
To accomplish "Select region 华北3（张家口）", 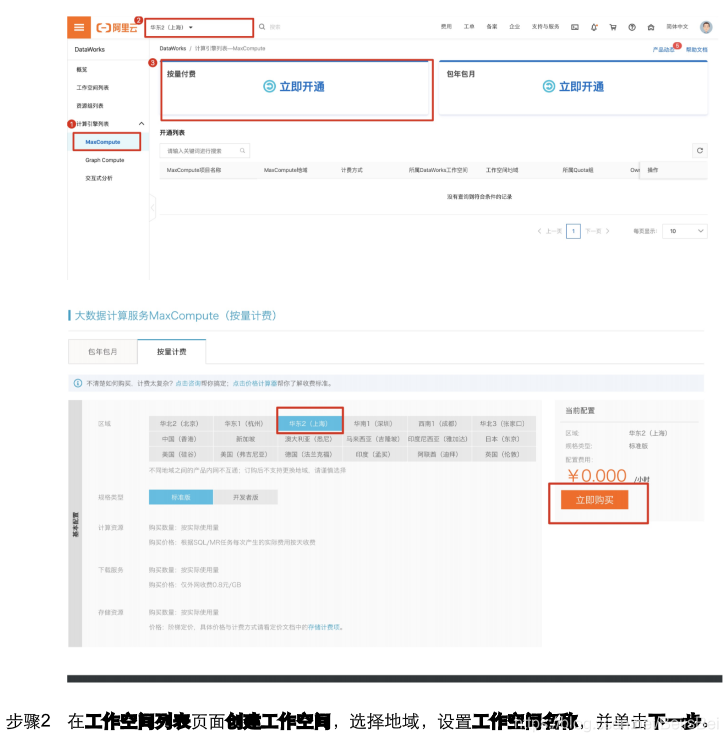I will tap(503, 424).
